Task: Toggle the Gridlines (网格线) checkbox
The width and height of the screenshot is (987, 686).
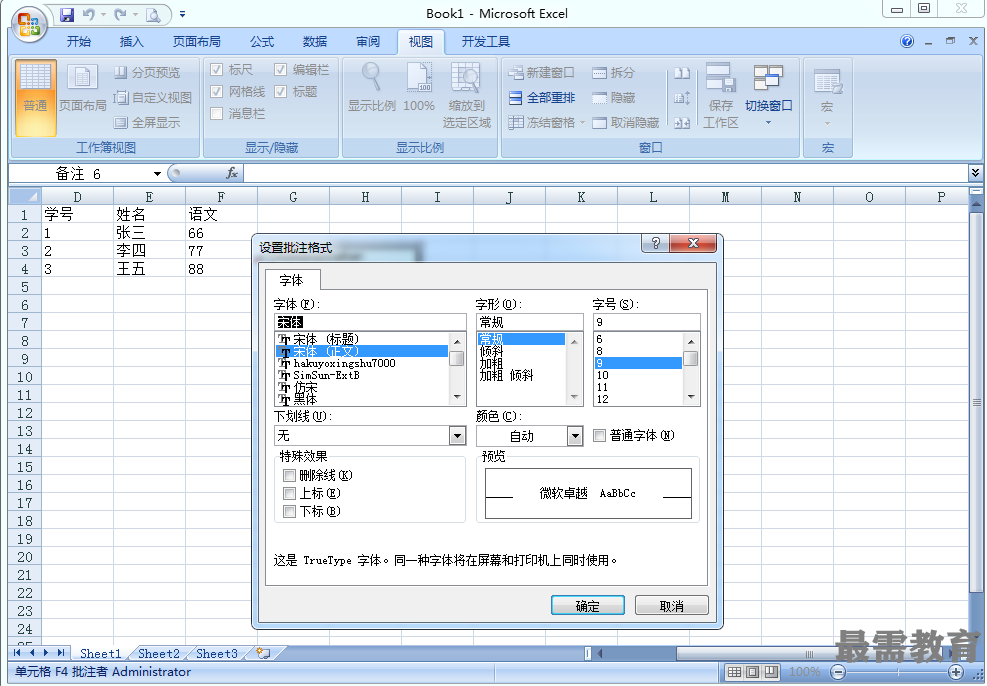Action: pyautogui.click(x=217, y=91)
